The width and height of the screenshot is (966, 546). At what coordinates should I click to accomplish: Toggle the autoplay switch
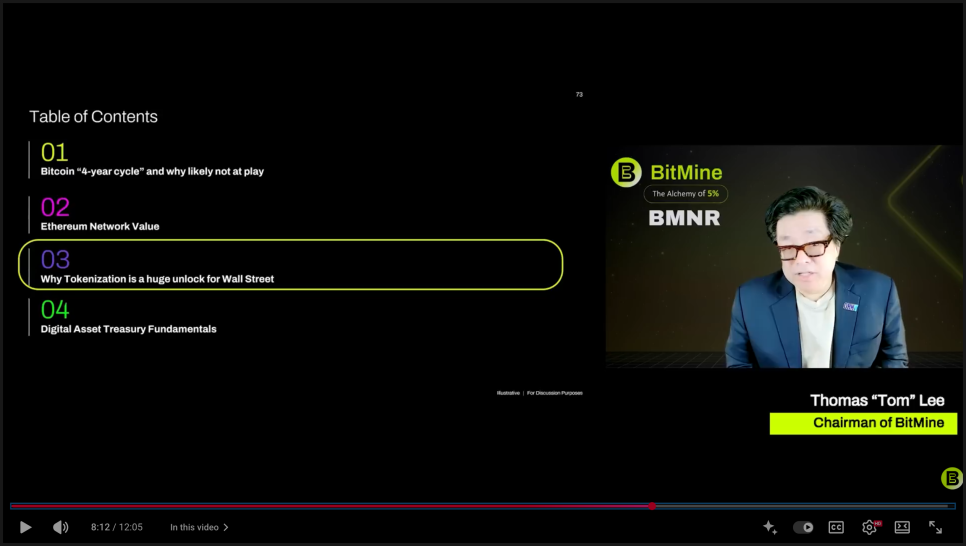point(803,527)
